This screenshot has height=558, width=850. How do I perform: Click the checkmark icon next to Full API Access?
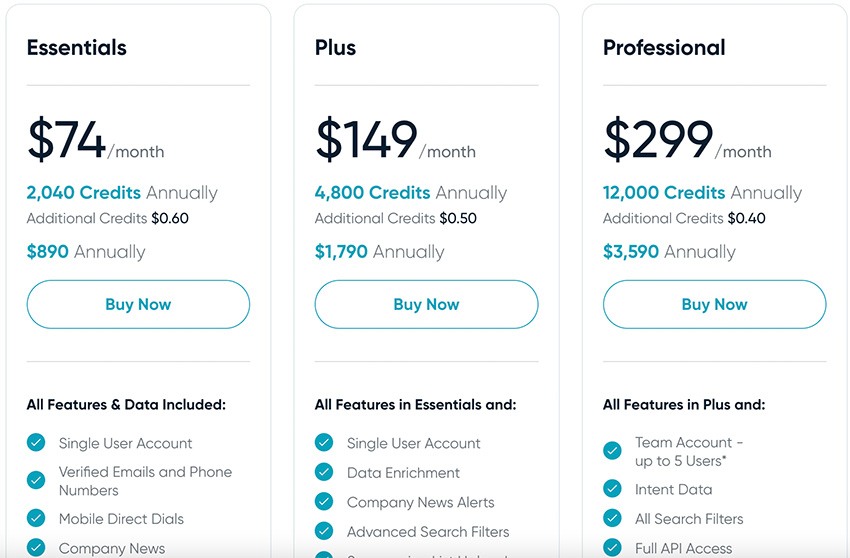click(613, 547)
